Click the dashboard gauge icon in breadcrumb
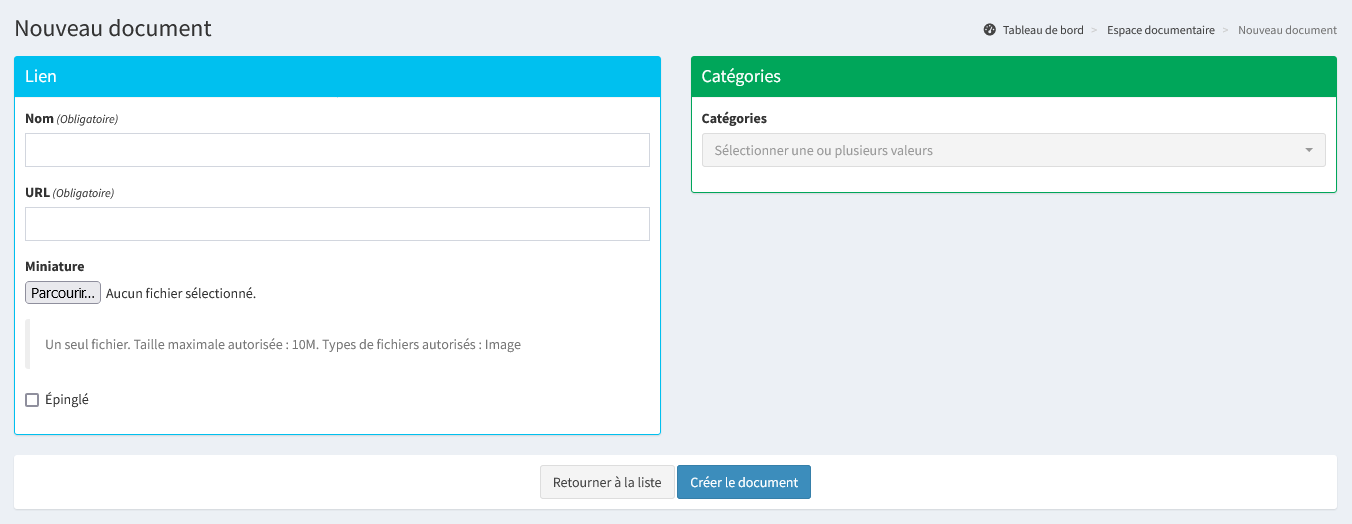 coord(990,30)
